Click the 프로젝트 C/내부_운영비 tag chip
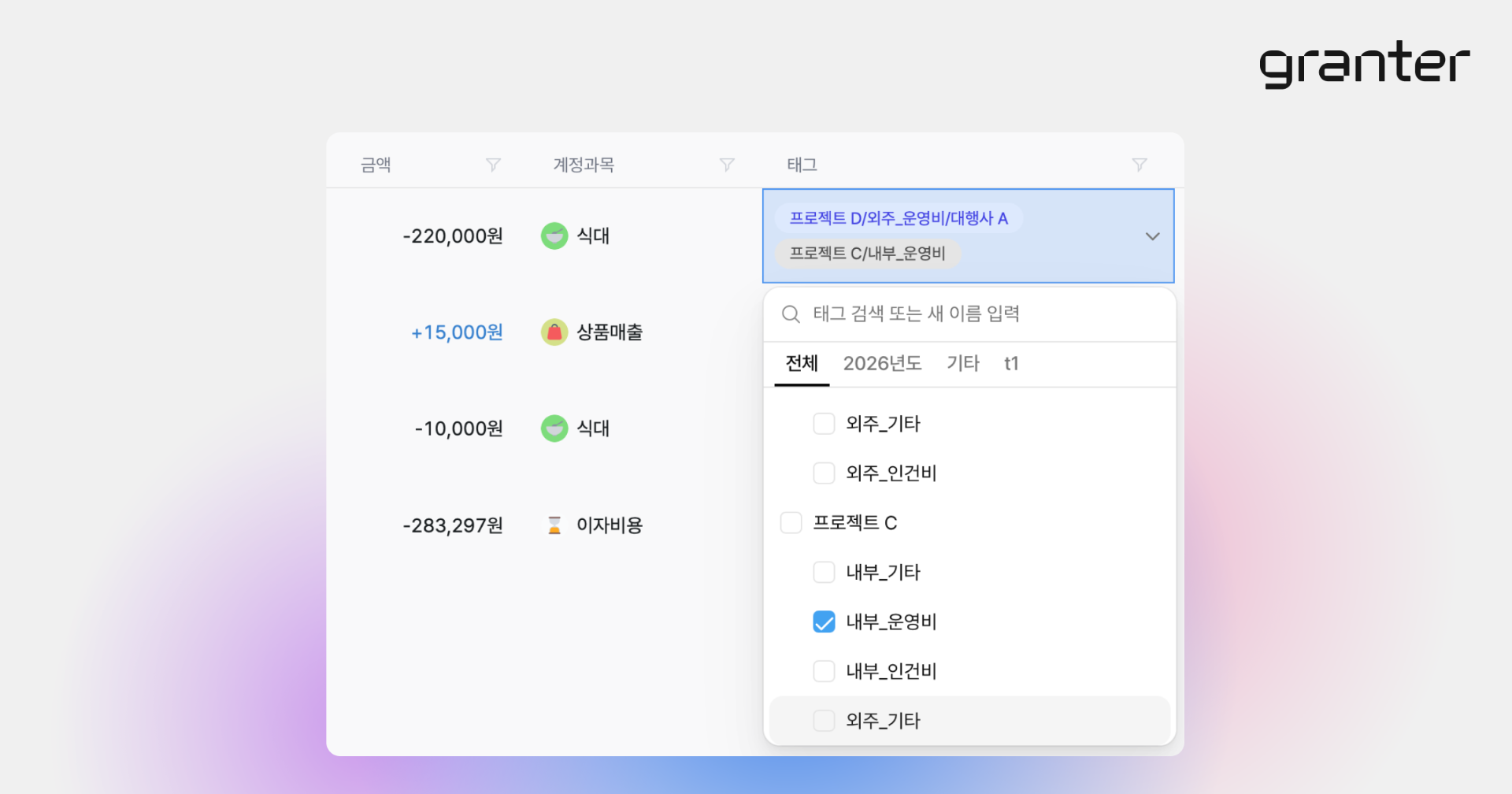Viewport: 1512px width, 794px height. point(868,254)
